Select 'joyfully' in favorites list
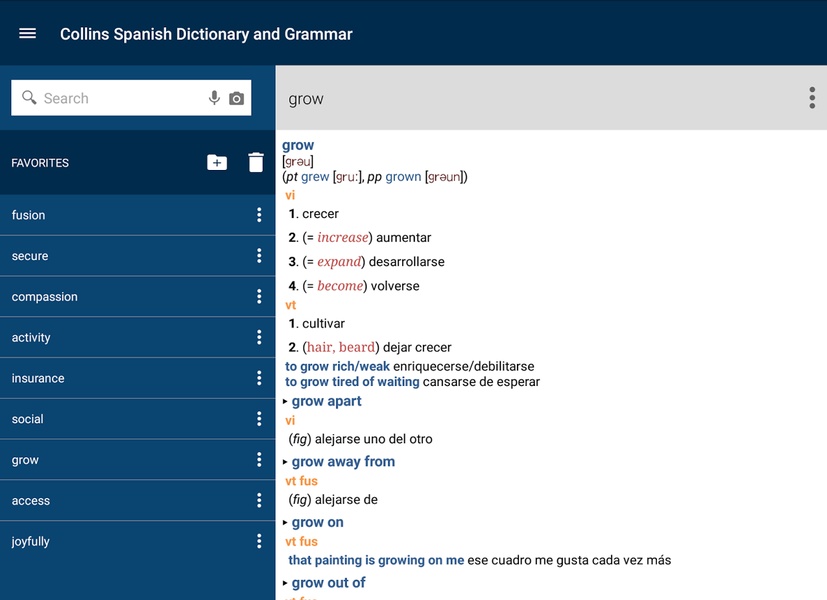The image size is (827, 600). click(138, 541)
